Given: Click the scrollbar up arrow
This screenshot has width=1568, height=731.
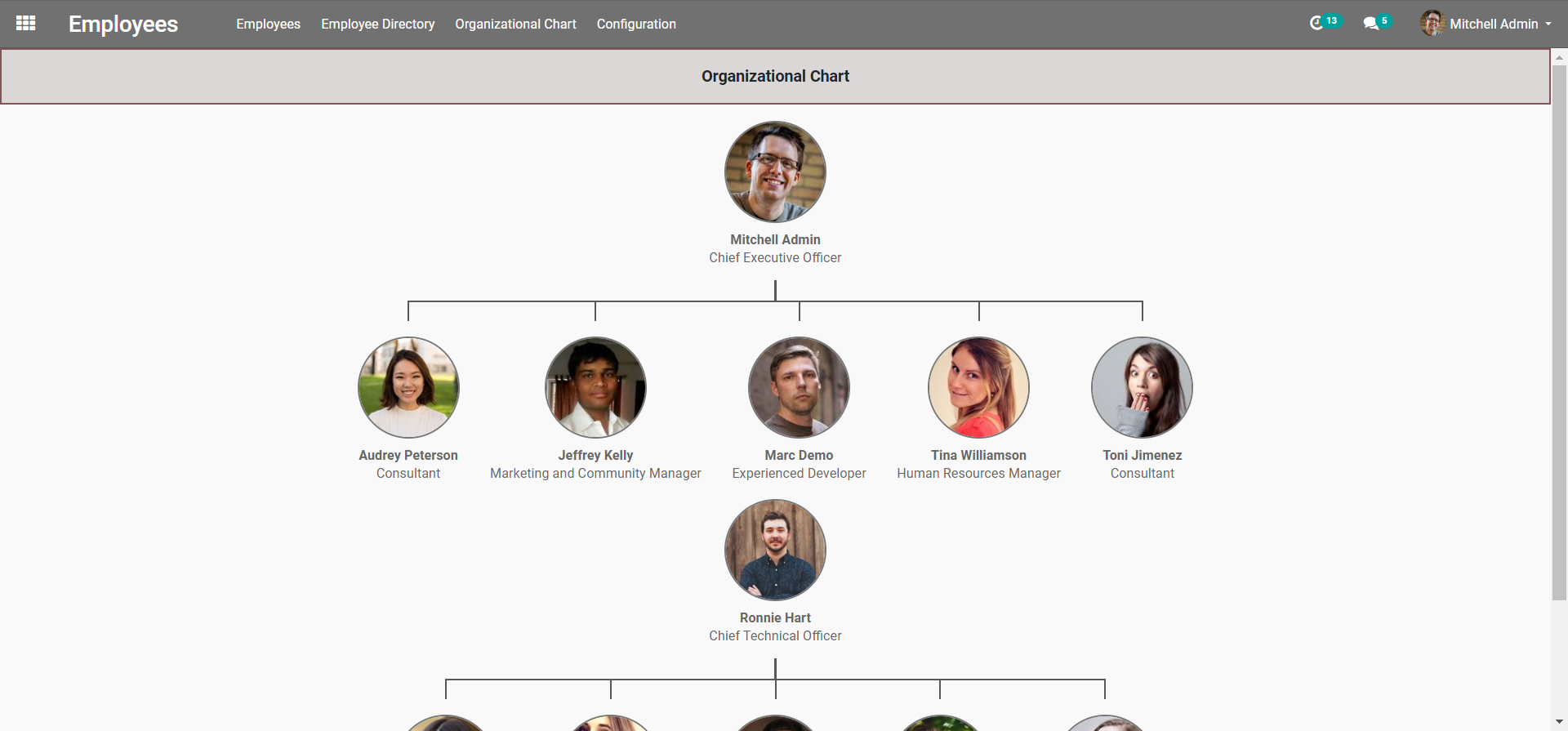Looking at the screenshot, I should click(x=1559, y=58).
